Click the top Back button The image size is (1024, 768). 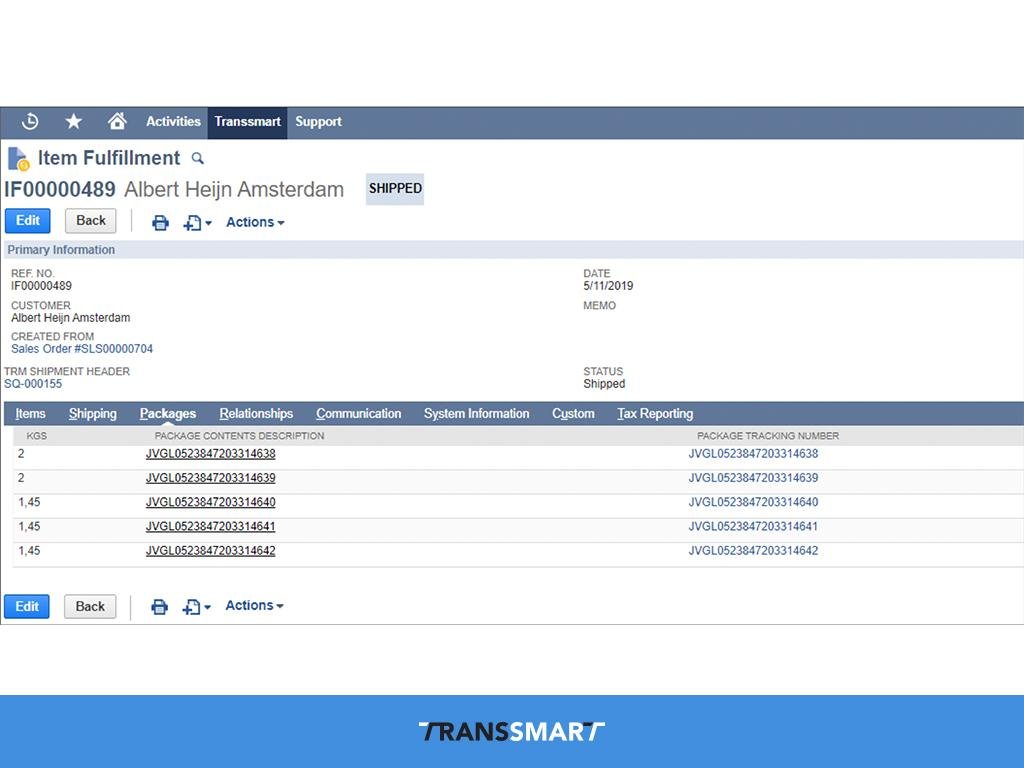click(91, 221)
